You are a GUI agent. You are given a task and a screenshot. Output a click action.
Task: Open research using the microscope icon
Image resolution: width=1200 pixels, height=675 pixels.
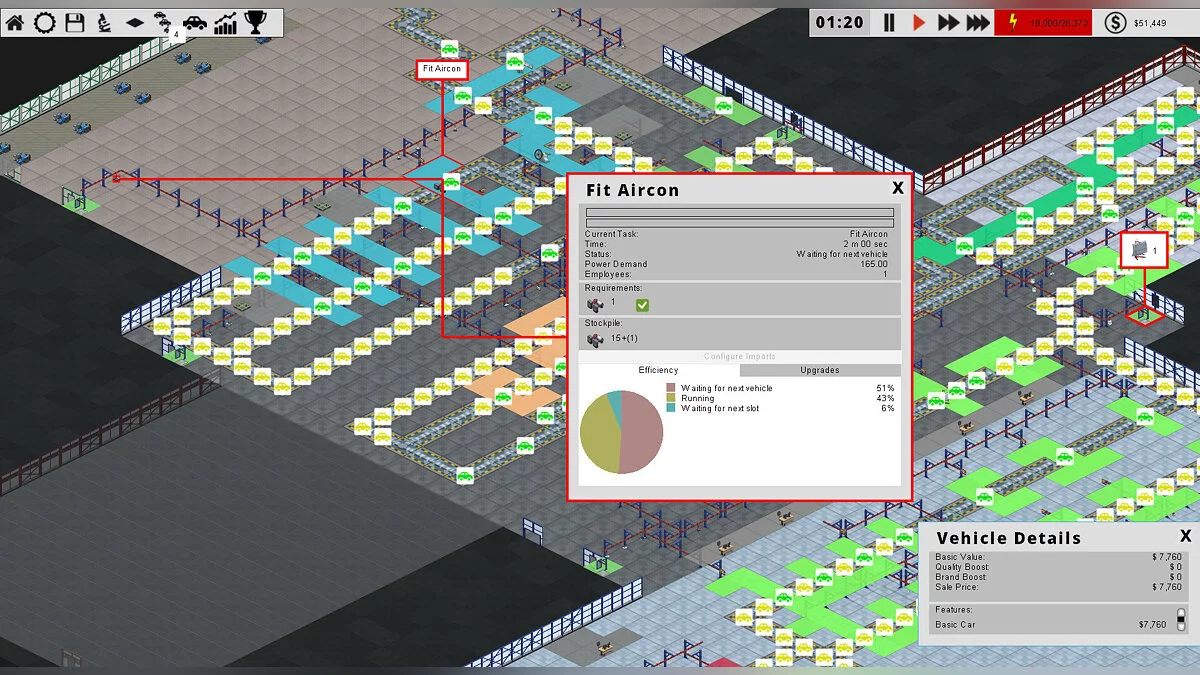(x=104, y=23)
